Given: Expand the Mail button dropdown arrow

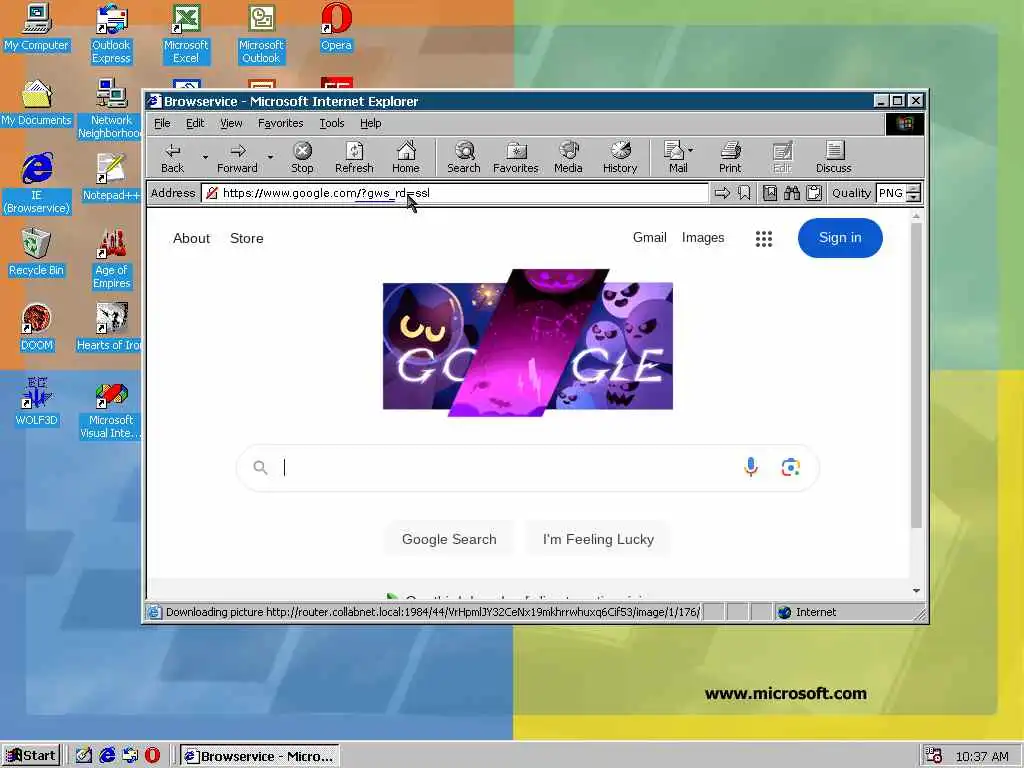Looking at the screenshot, I should click(x=691, y=150).
